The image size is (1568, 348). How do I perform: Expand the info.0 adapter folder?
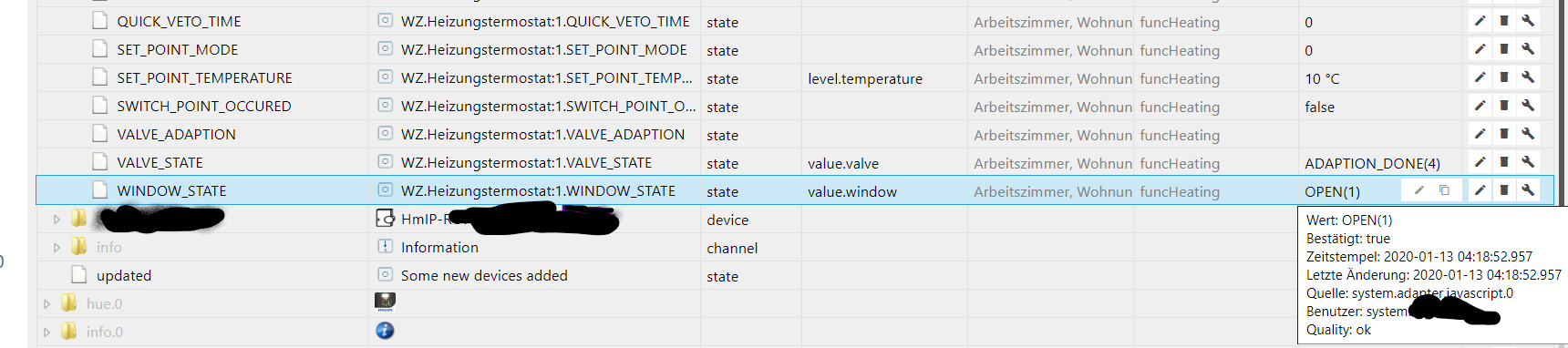coord(46,332)
